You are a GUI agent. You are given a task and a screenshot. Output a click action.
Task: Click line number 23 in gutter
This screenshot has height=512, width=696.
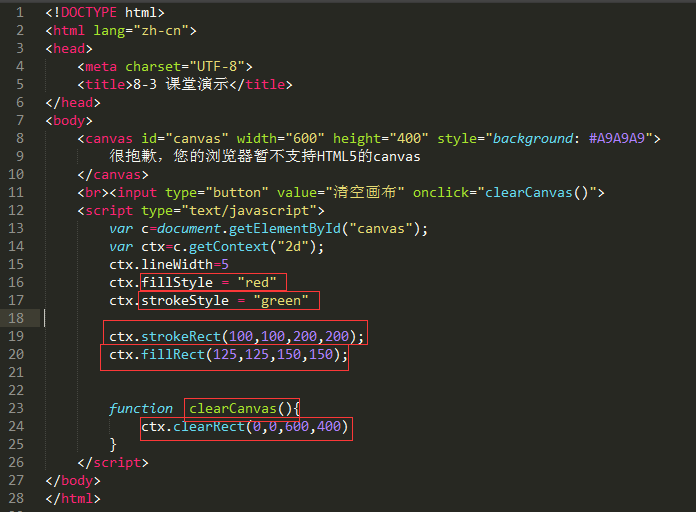click(16, 409)
